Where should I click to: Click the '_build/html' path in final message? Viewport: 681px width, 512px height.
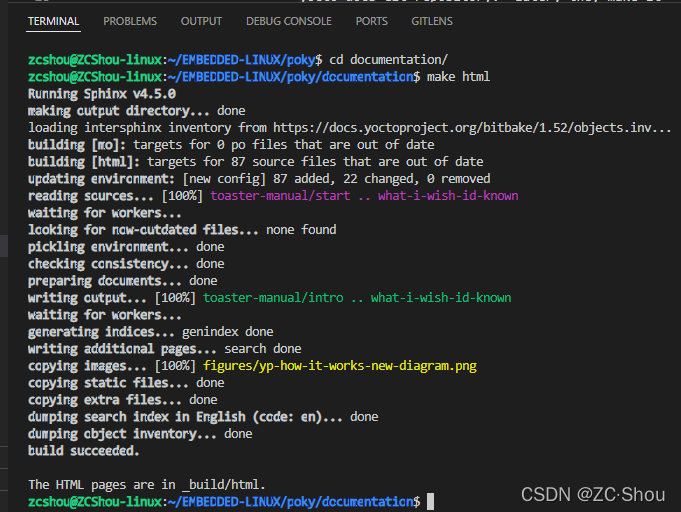(x=221, y=485)
